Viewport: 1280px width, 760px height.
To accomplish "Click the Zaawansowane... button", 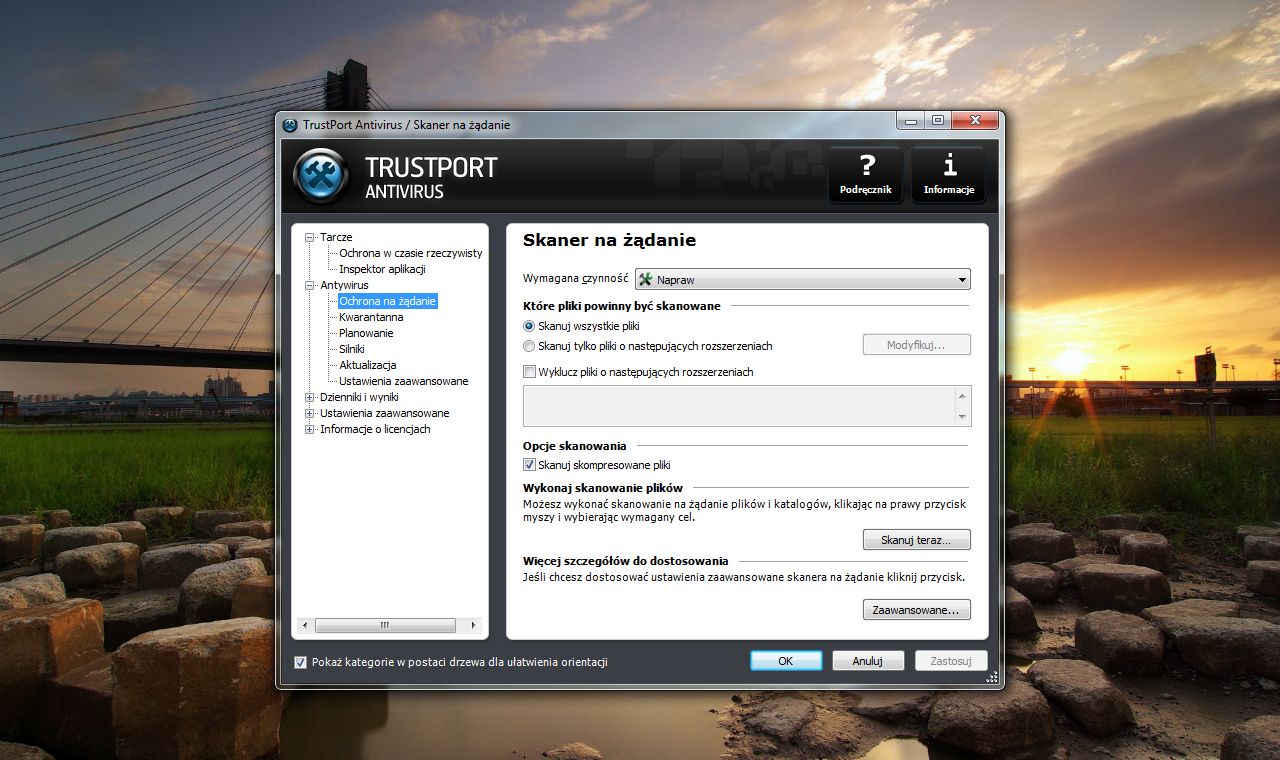I will tap(916, 609).
